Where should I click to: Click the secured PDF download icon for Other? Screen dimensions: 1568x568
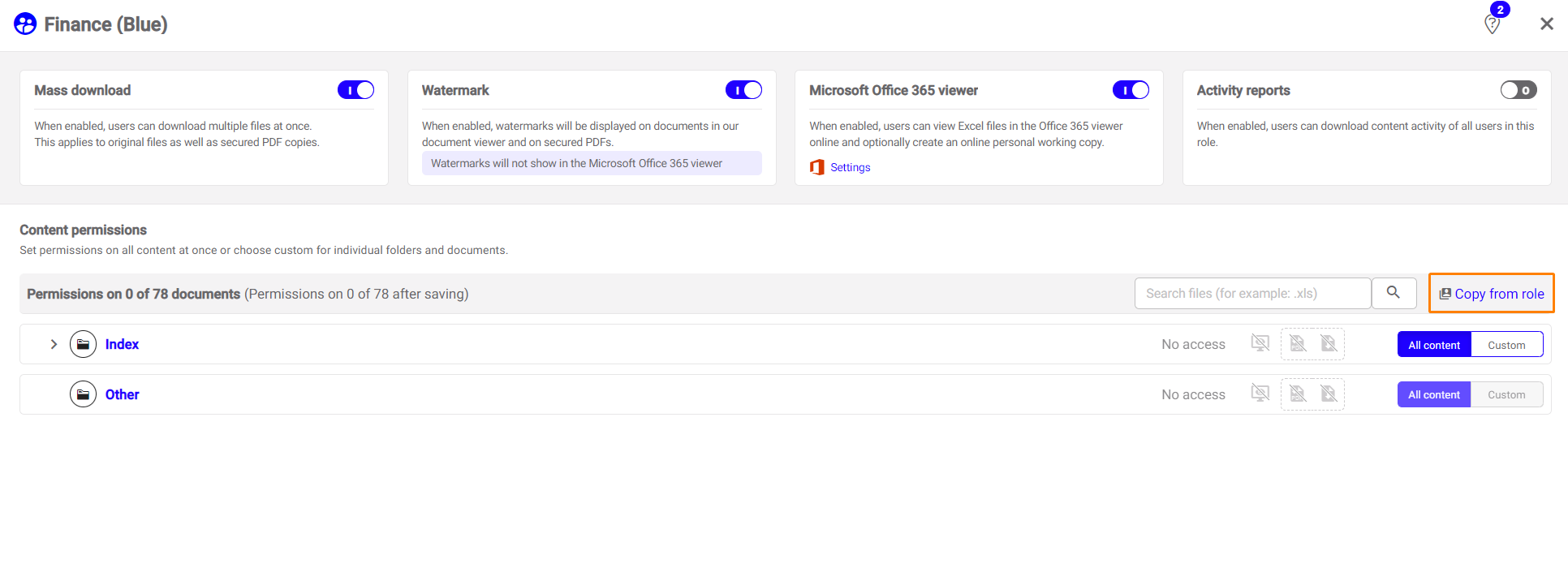tap(1298, 394)
